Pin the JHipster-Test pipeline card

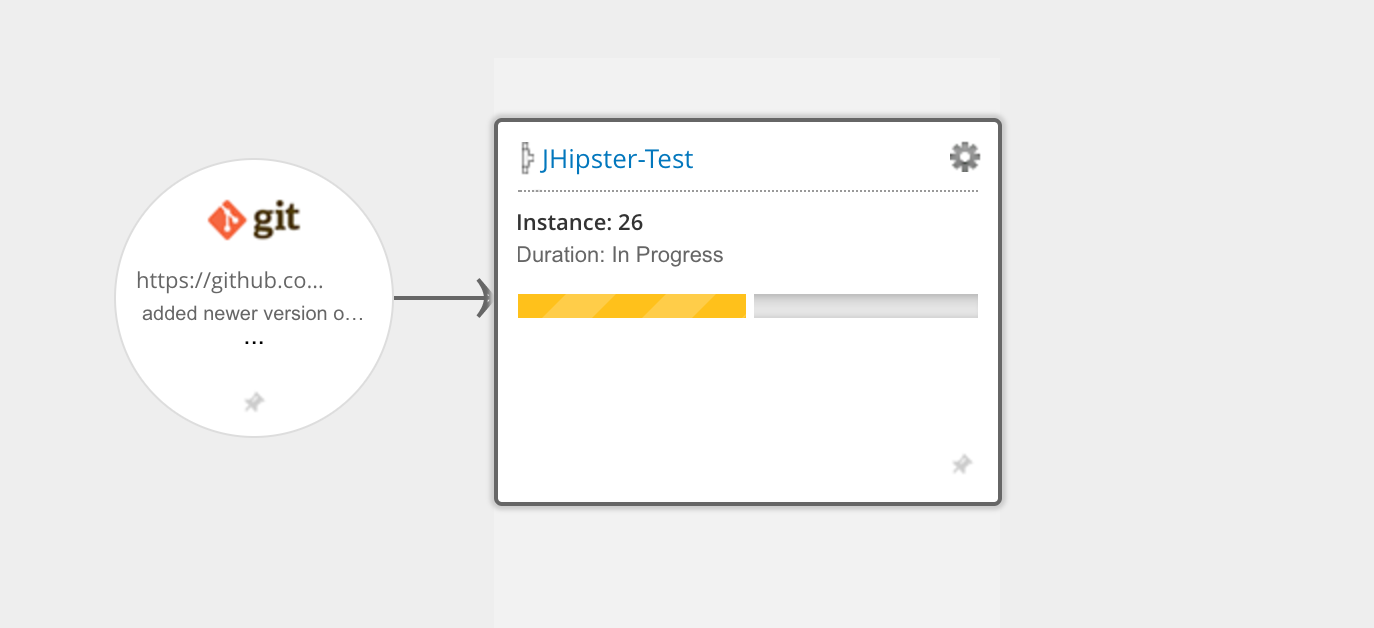(x=961, y=464)
